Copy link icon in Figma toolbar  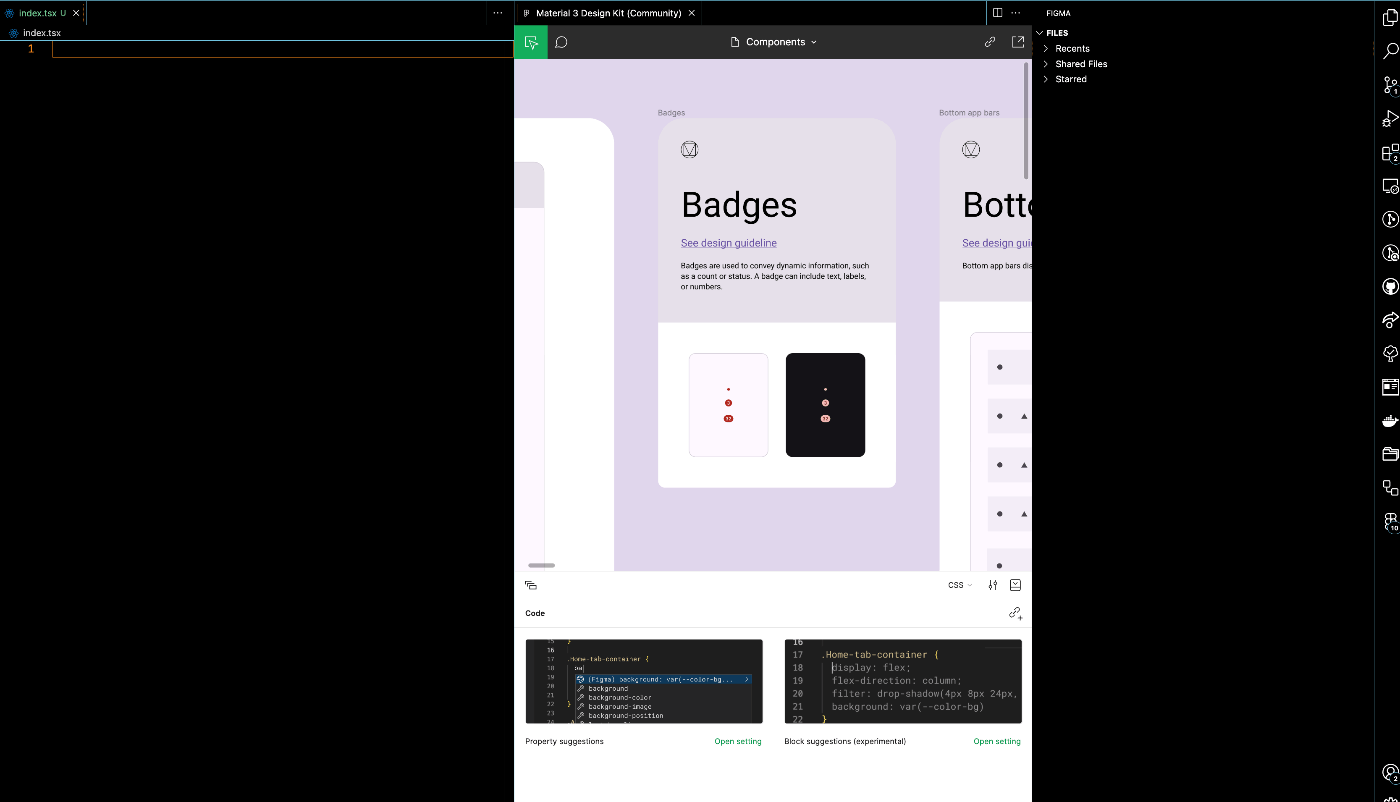(990, 42)
